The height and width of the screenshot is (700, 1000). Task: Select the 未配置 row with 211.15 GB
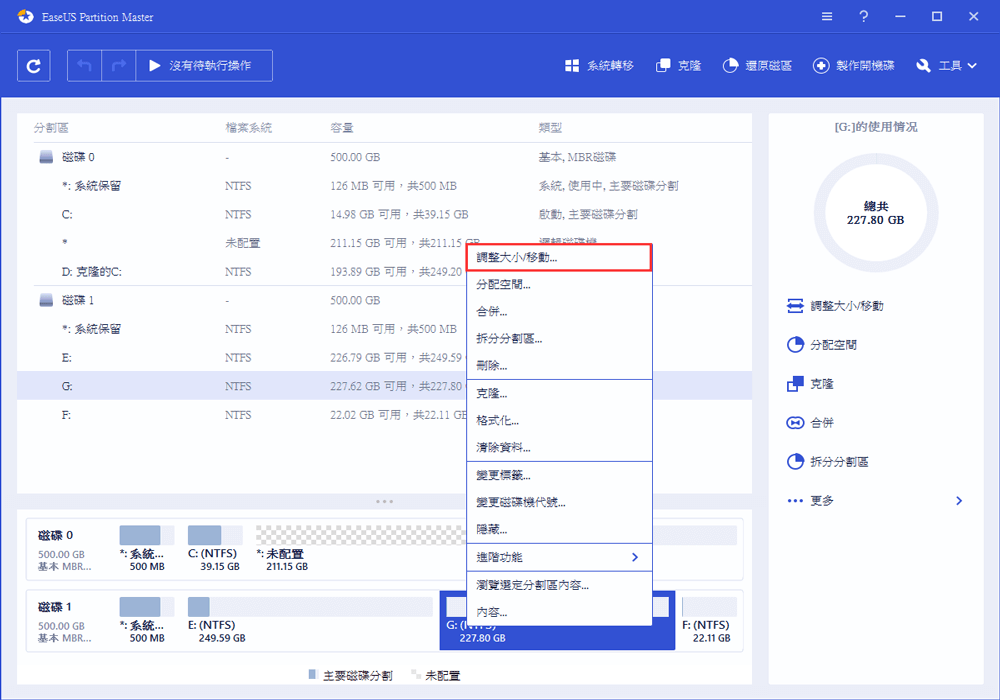pyautogui.click(x=385, y=243)
